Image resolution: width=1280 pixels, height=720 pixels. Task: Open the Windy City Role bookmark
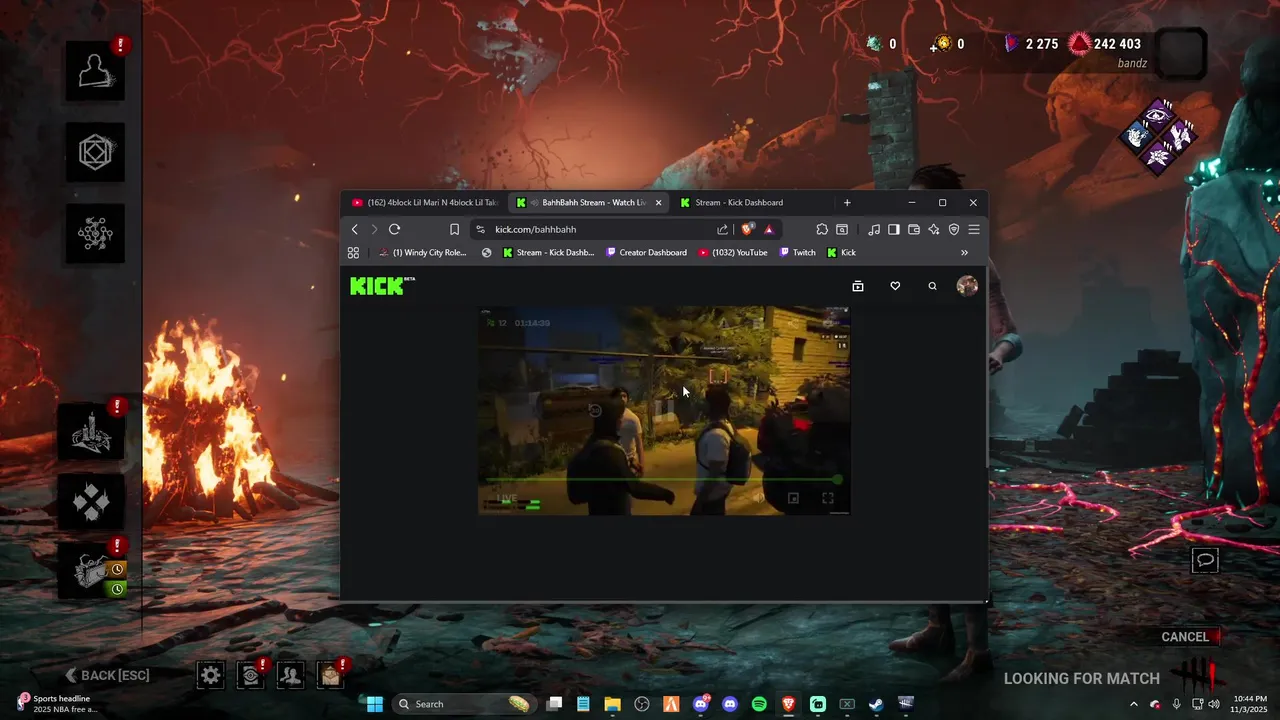[422, 253]
